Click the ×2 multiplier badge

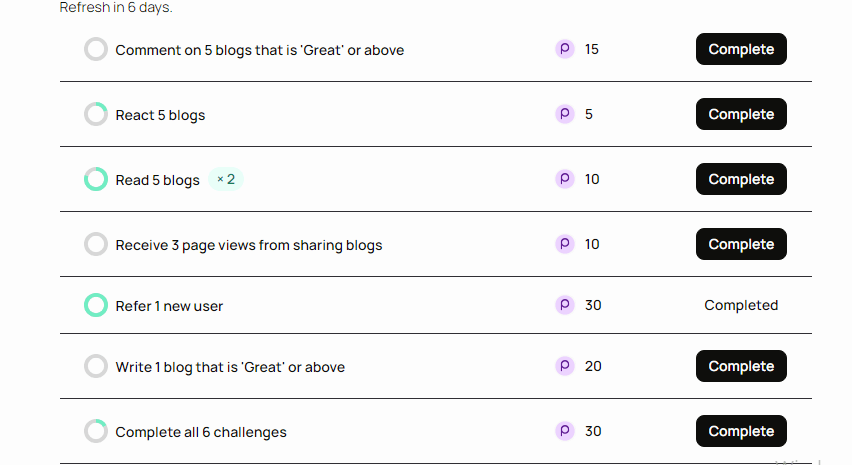(x=226, y=179)
